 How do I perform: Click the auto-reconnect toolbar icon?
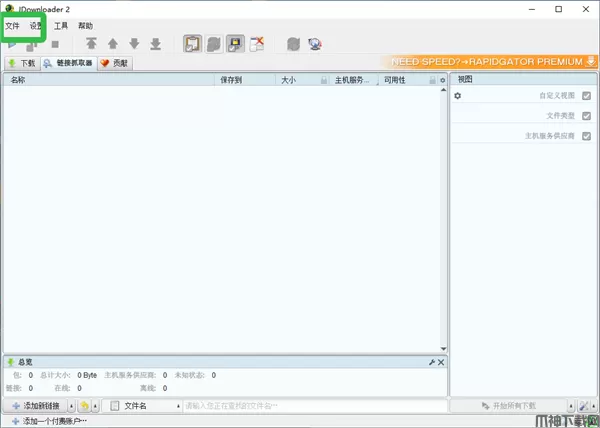235,44
